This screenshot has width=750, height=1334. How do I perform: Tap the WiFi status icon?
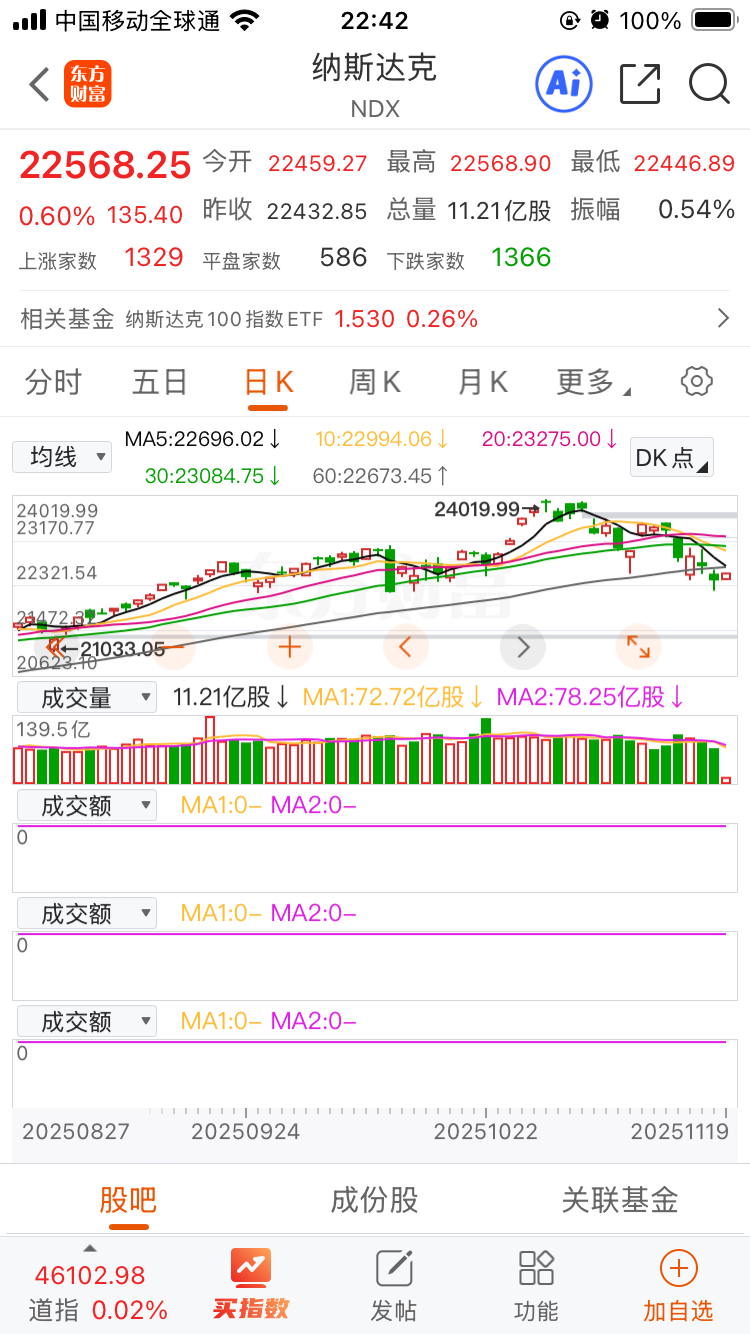coord(244,20)
